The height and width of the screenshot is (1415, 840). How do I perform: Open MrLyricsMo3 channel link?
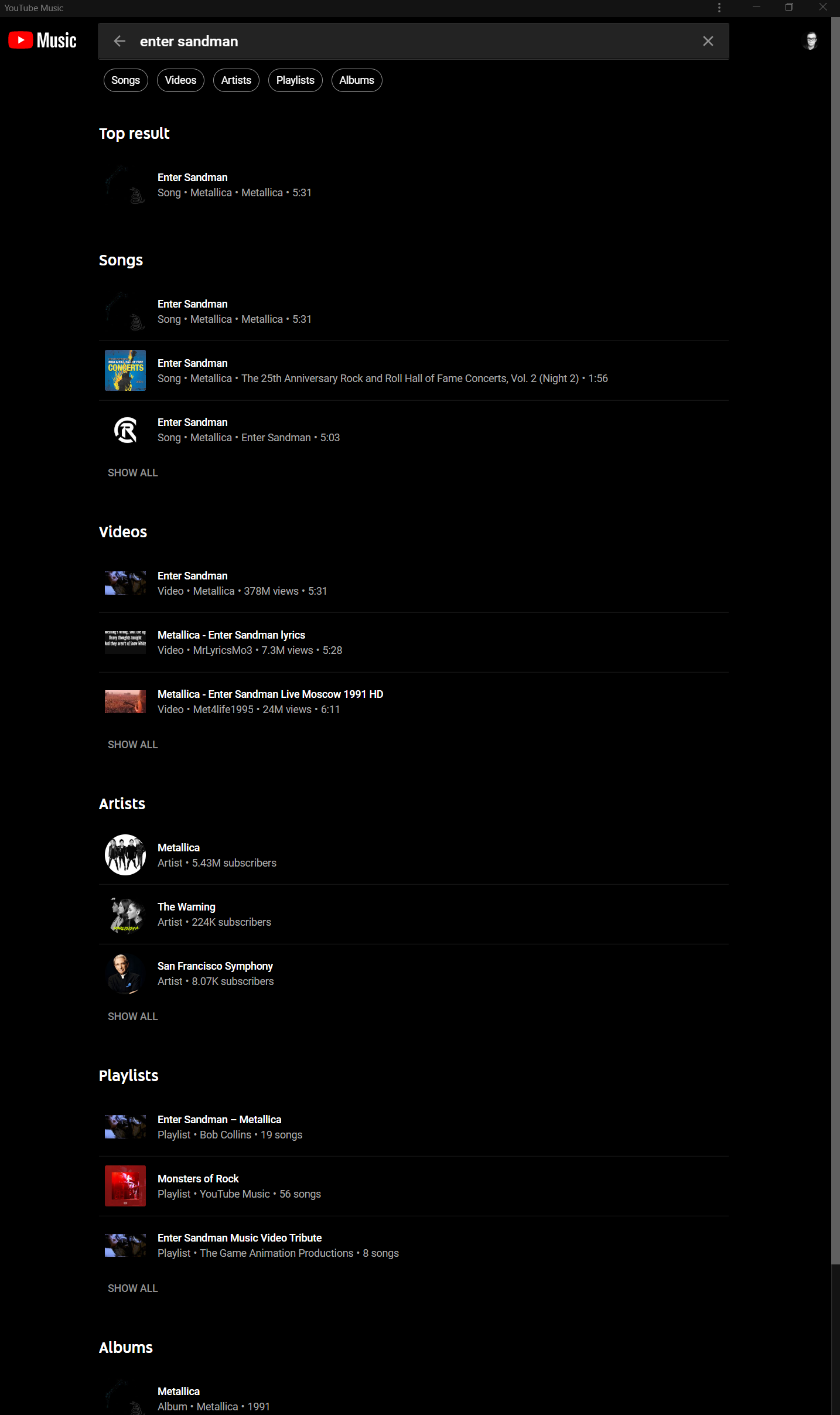[223, 650]
